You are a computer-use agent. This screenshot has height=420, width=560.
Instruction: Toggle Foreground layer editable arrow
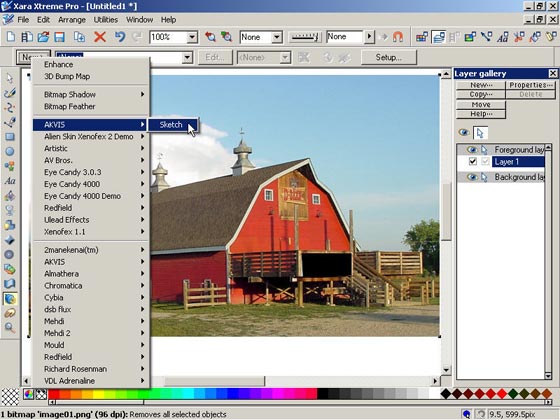(x=484, y=149)
